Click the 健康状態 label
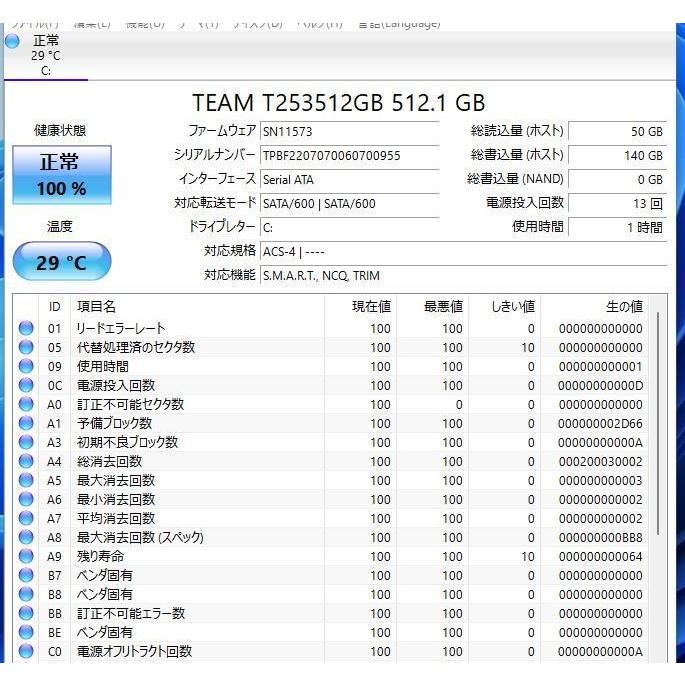Viewport: 685px width, 685px height. [60, 130]
